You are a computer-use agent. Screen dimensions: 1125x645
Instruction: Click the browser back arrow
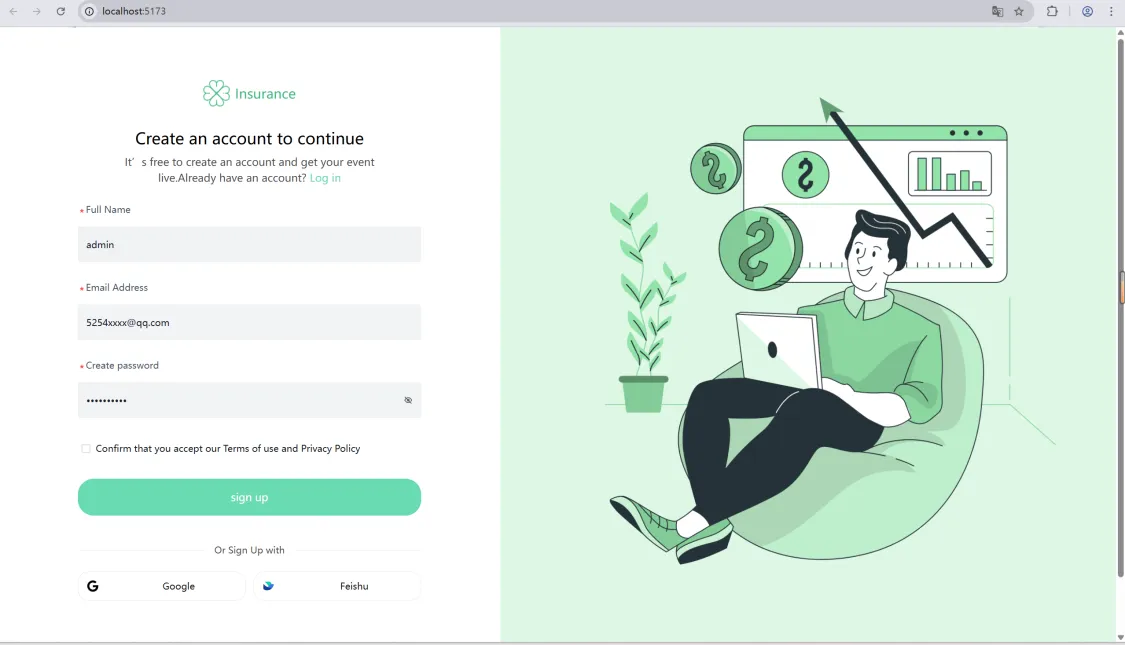point(13,11)
